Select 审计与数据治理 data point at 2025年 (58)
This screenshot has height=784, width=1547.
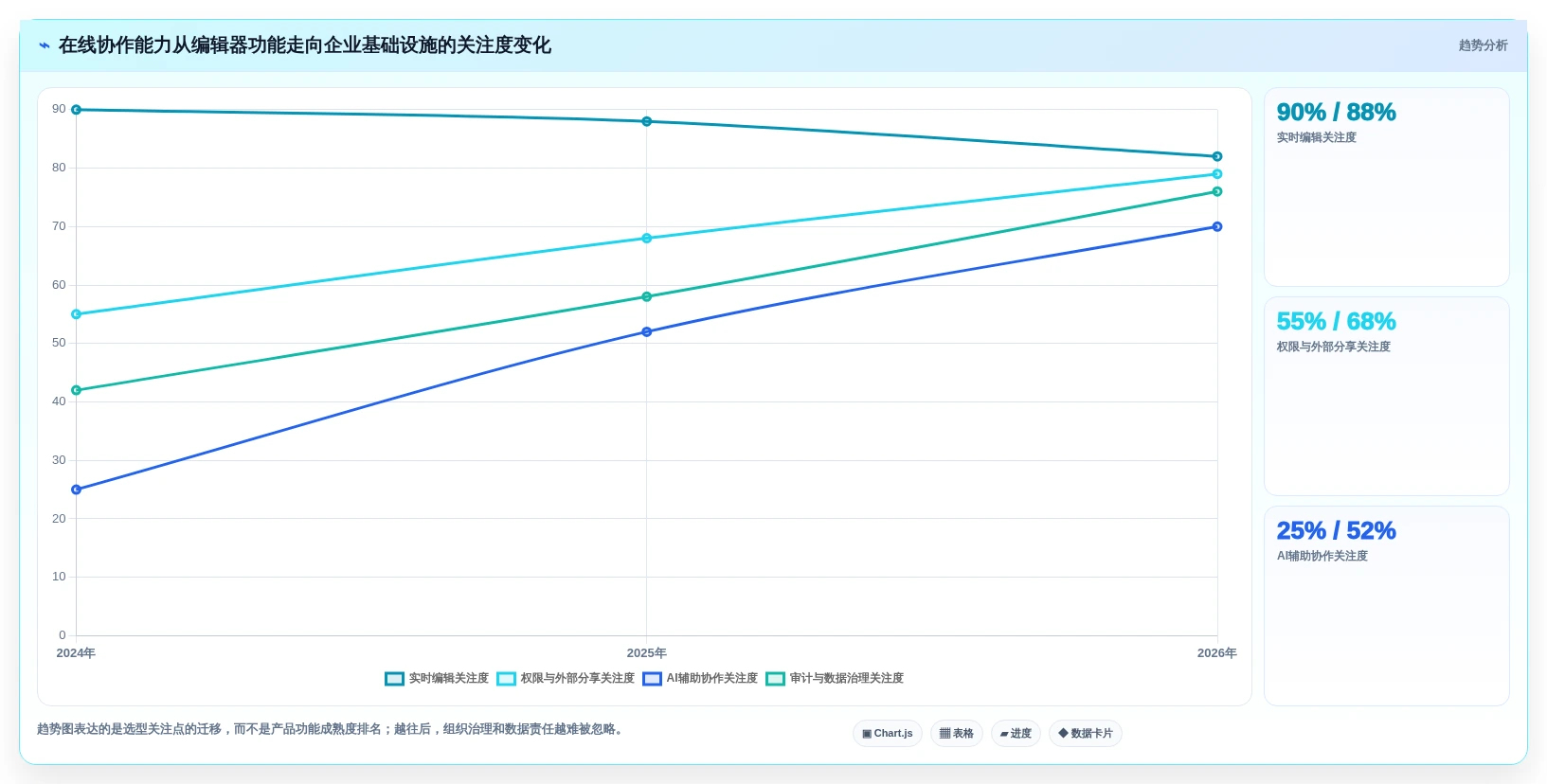[x=647, y=296]
